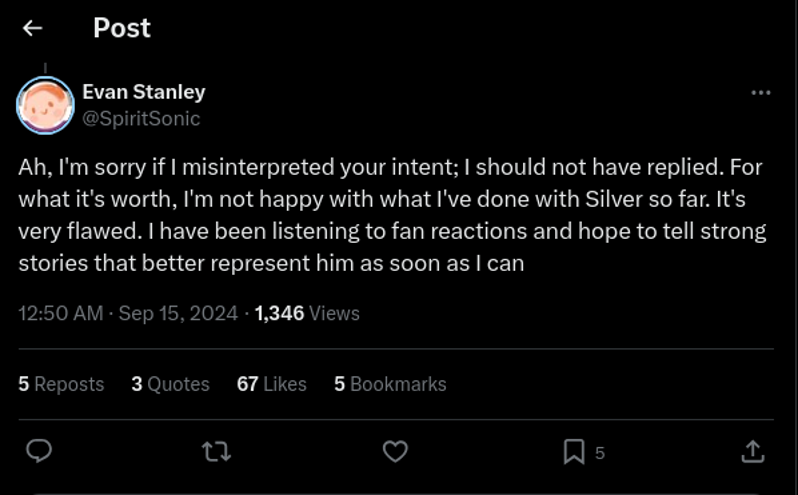Click the 12:50 AM time link
The height and width of the screenshot is (495, 798).
coord(61,313)
